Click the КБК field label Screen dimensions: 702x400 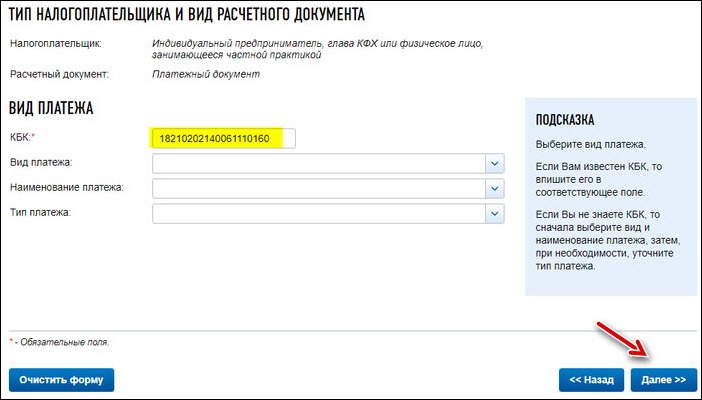pos(22,138)
